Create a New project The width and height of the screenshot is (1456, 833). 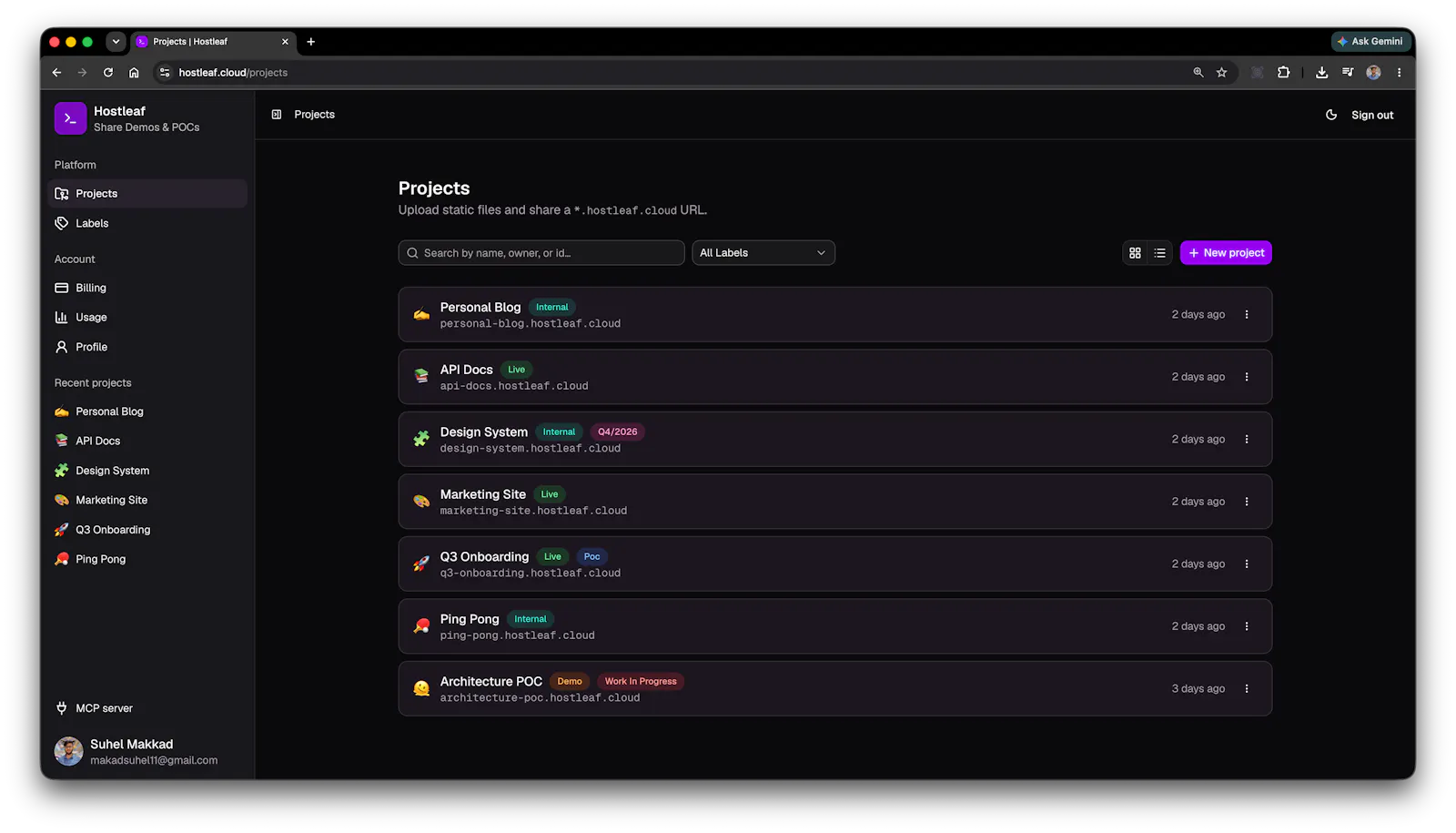[x=1226, y=253]
